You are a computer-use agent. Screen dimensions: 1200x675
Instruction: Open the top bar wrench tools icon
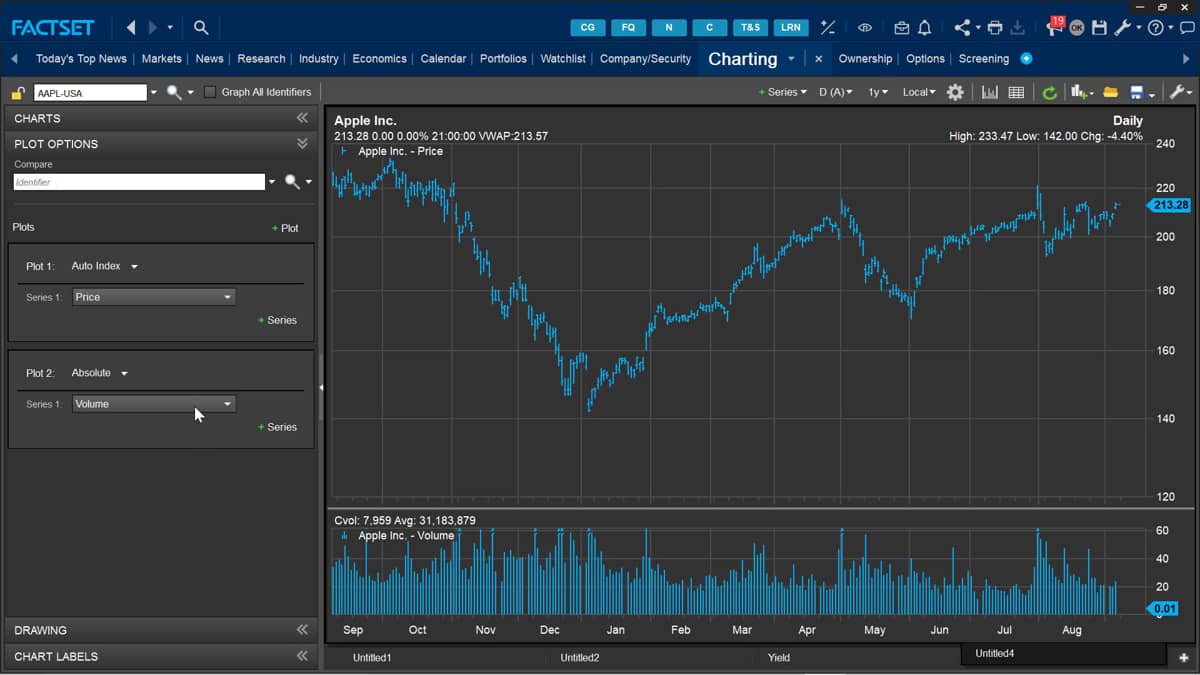[x=1122, y=28]
